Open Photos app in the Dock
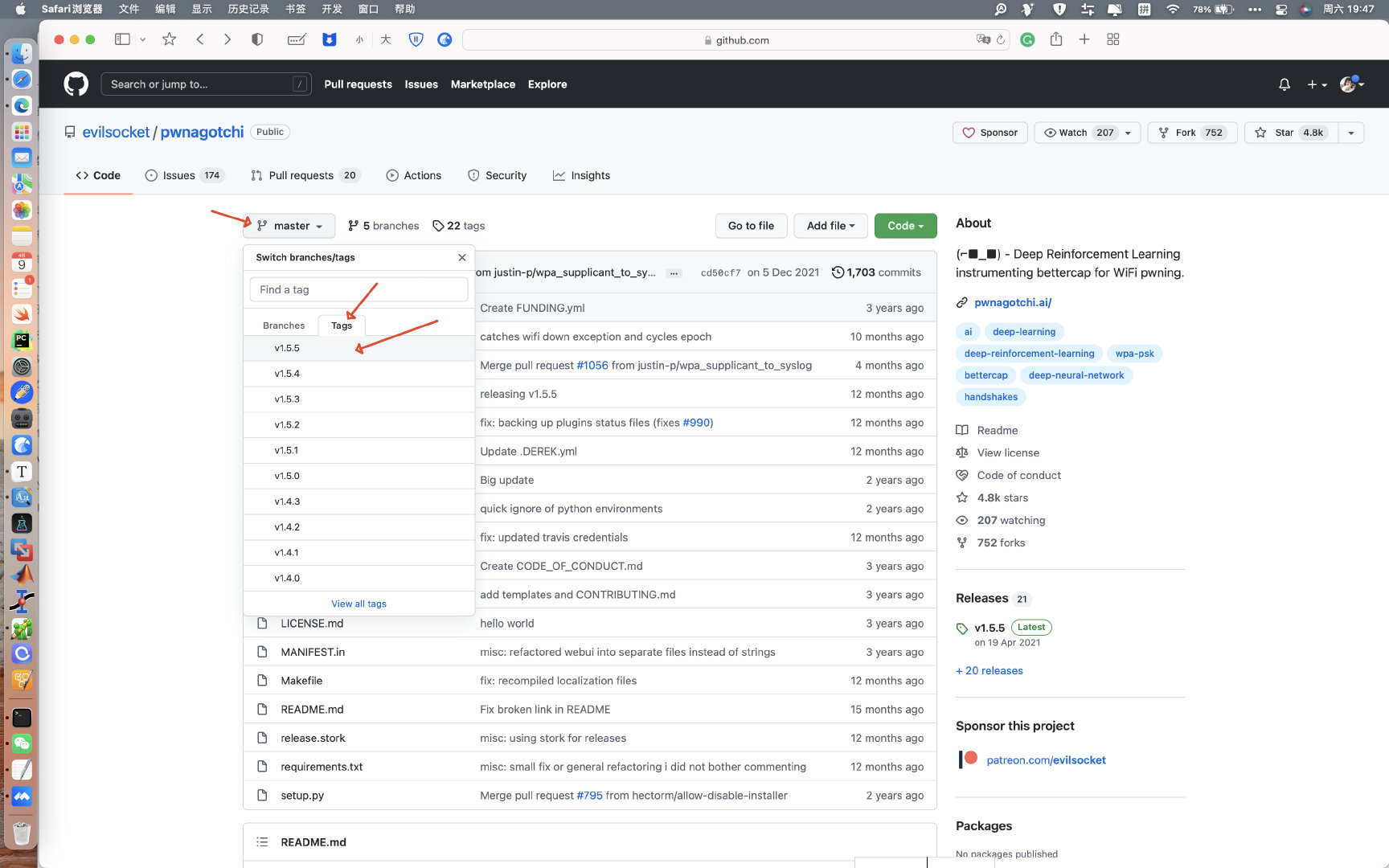The height and width of the screenshot is (868, 1389). (22, 211)
